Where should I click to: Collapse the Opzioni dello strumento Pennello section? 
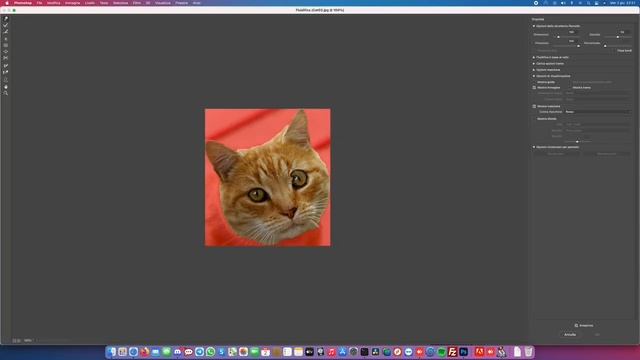pos(533,26)
